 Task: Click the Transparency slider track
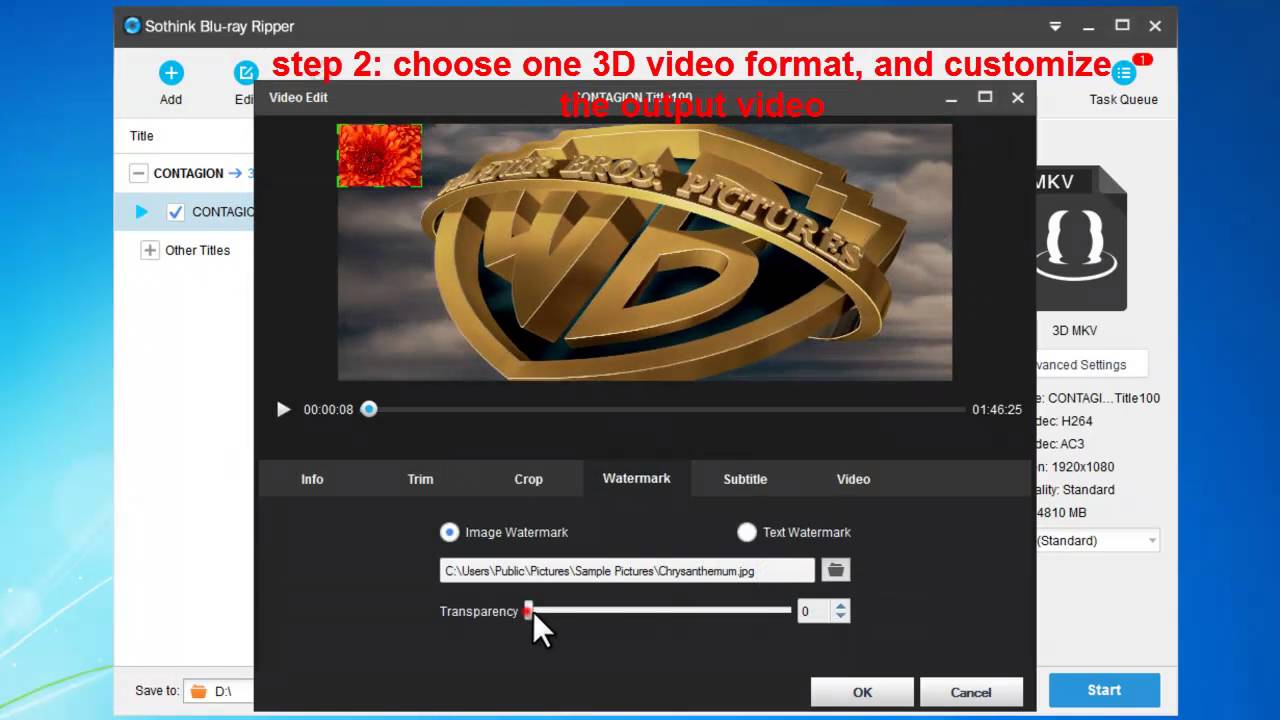point(659,610)
